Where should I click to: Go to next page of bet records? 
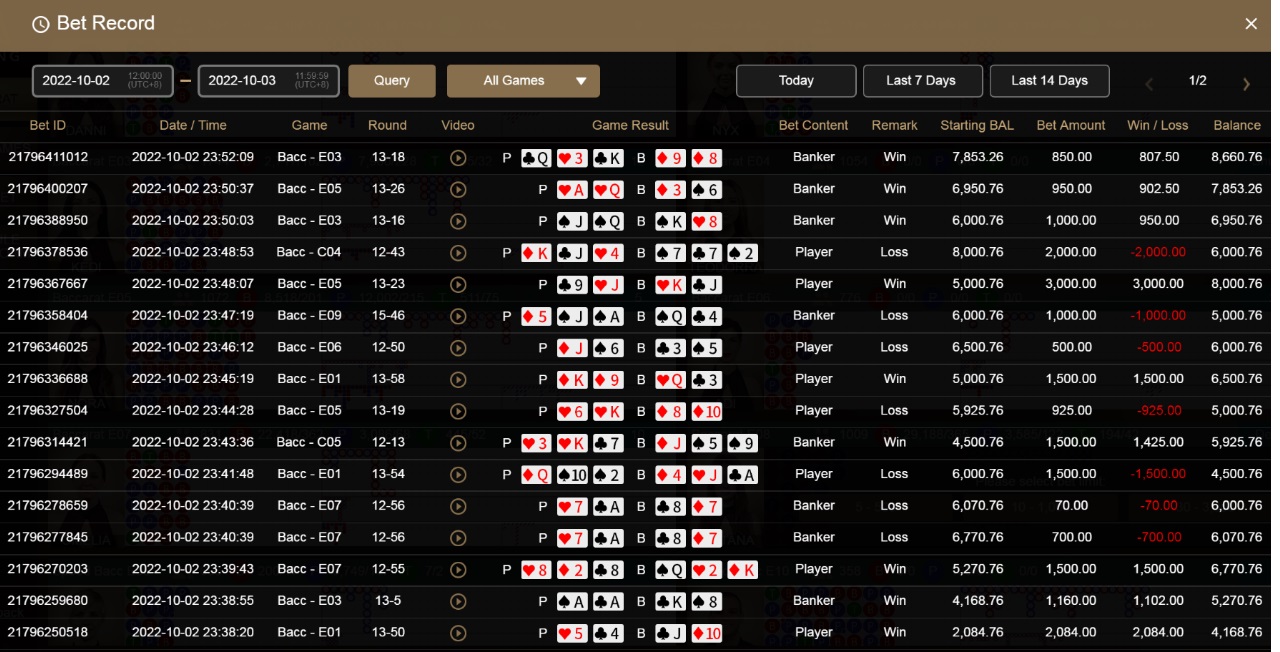(1246, 84)
